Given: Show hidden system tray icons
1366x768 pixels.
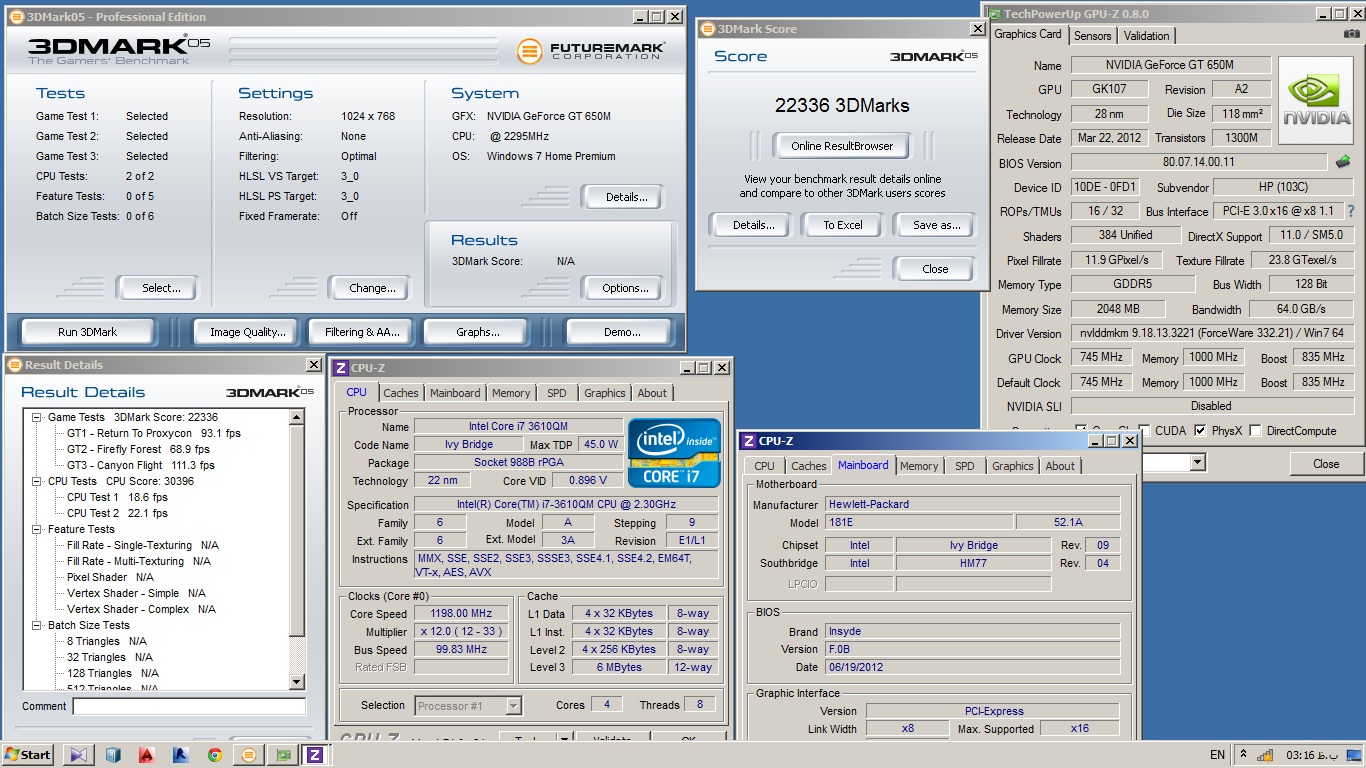Looking at the screenshot, I should click(x=1243, y=755).
